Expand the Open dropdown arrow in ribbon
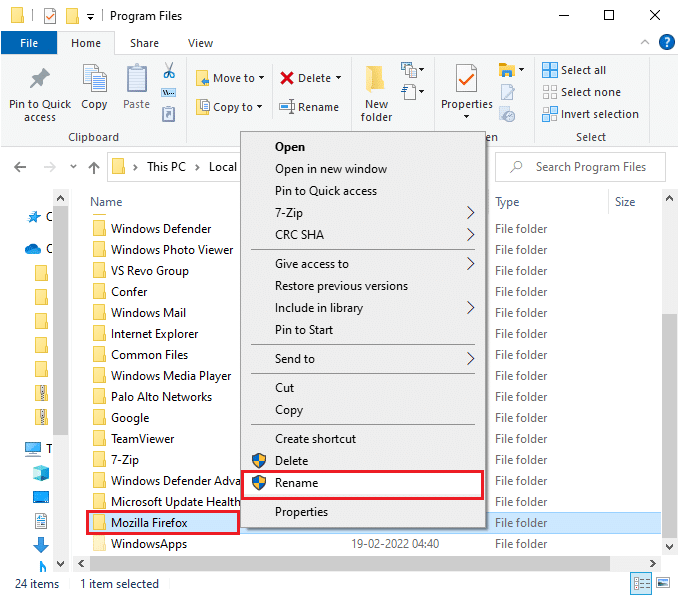The image size is (680, 596). [x=466, y=117]
